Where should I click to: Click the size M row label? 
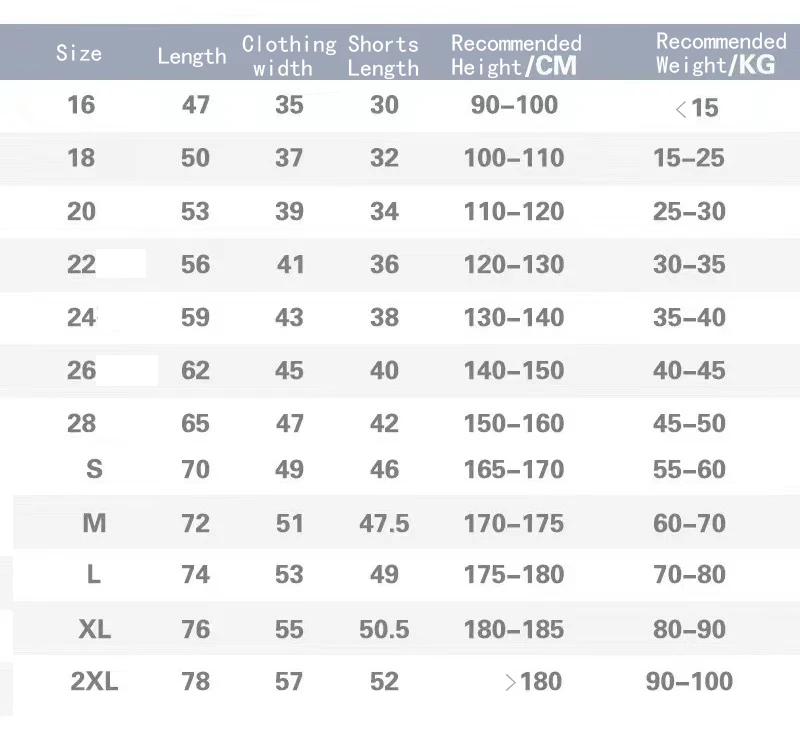click(94, 523)
